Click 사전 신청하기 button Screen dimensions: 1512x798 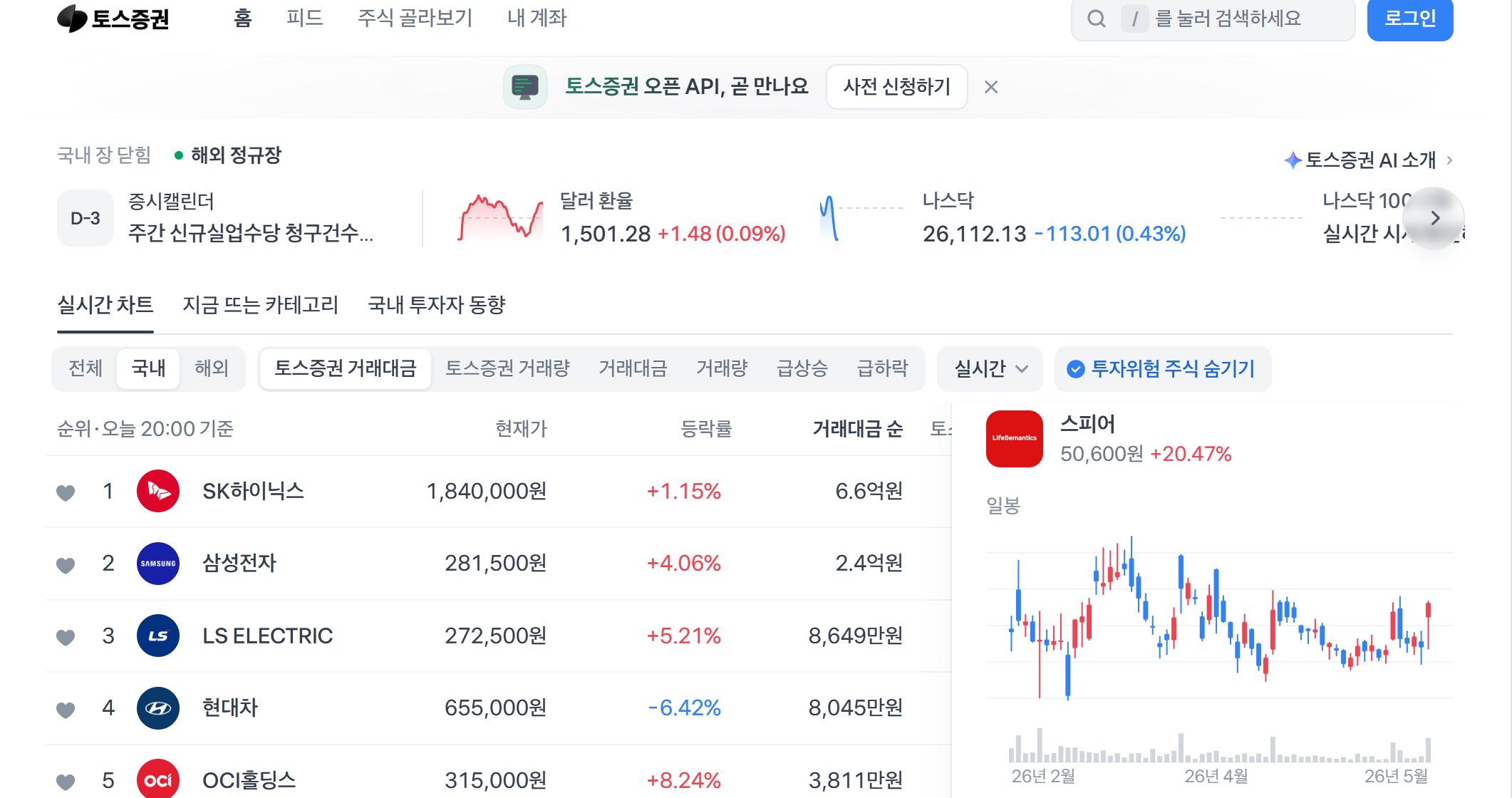[x=897, y=87]
